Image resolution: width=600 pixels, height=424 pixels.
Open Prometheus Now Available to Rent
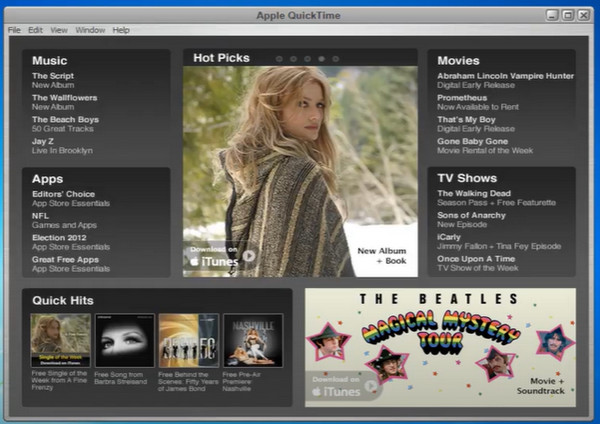478,102
